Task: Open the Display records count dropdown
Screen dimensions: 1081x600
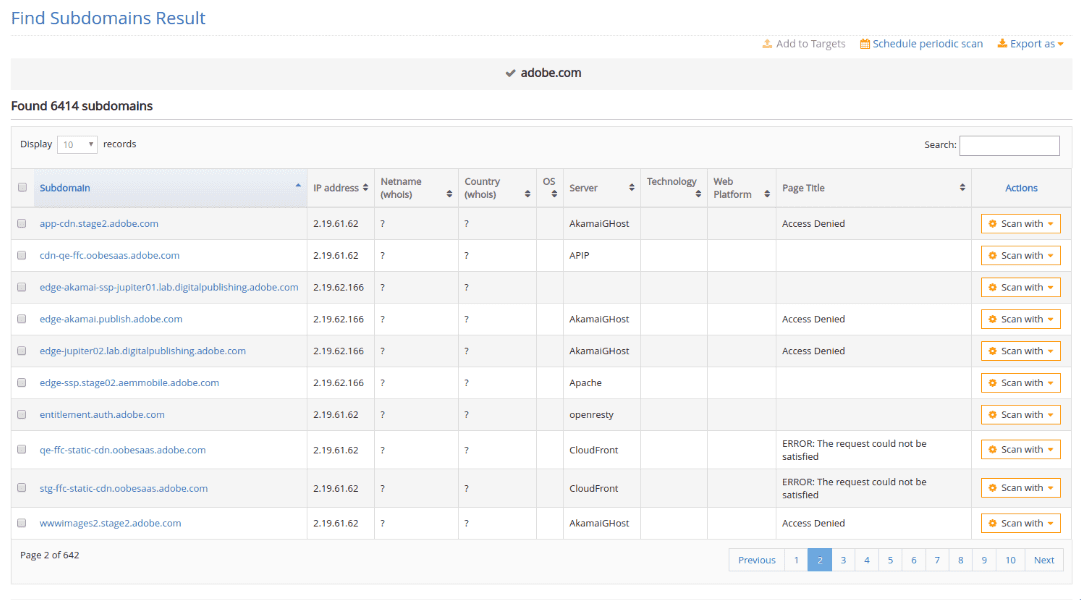Action: [x=77, y=144]
